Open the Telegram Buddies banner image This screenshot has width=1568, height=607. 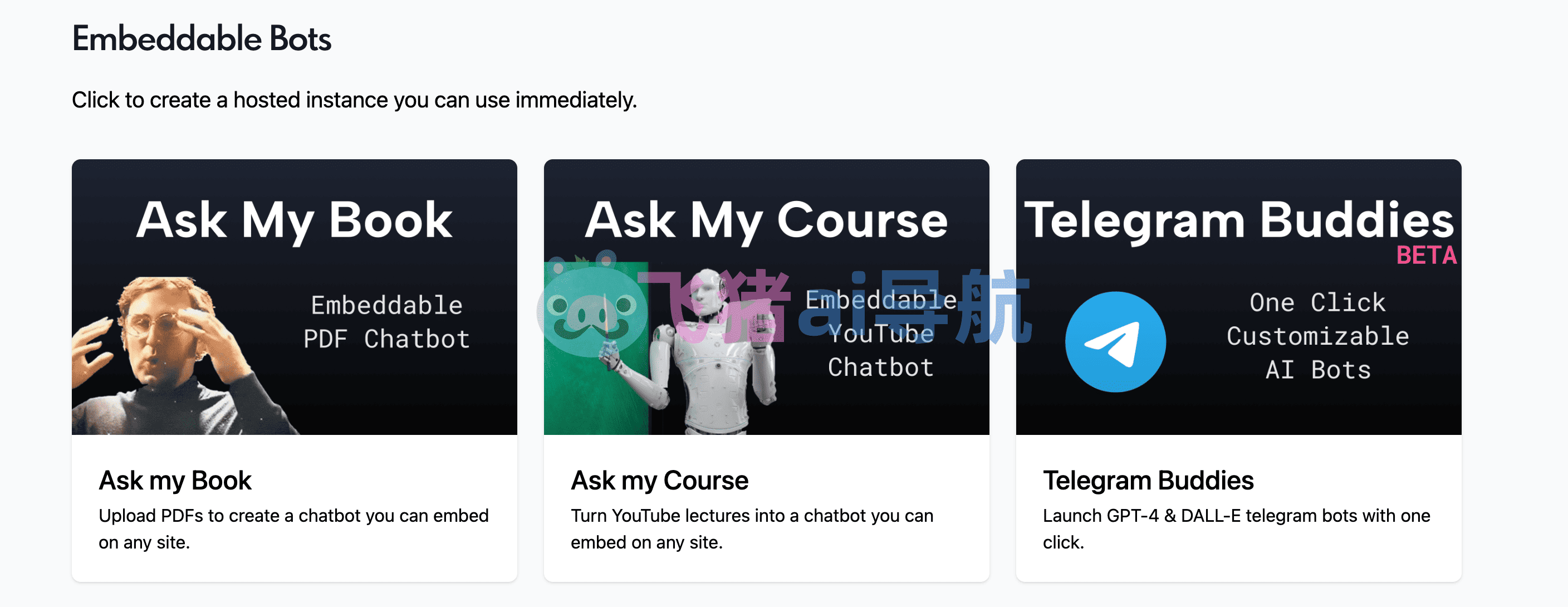[1238, 297]
